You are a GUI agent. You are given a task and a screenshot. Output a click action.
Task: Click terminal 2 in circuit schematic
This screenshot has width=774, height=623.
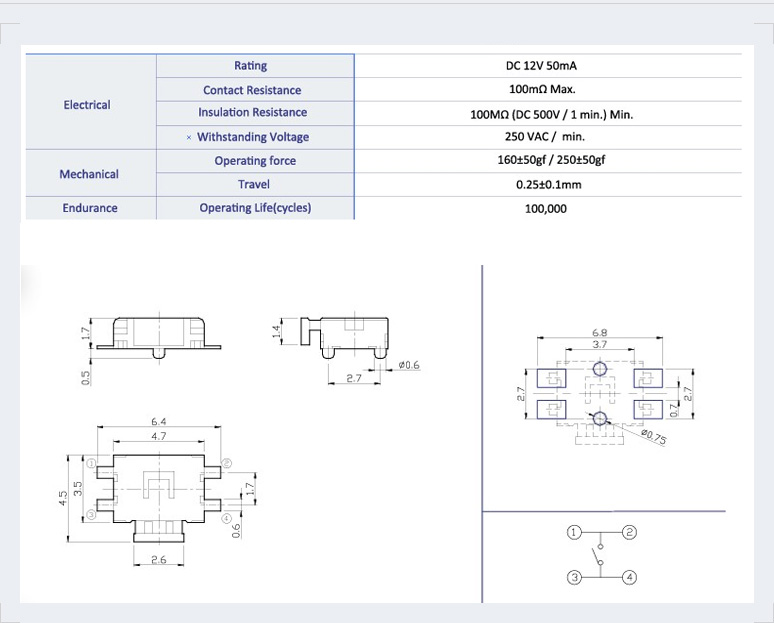tap(629, 533)
